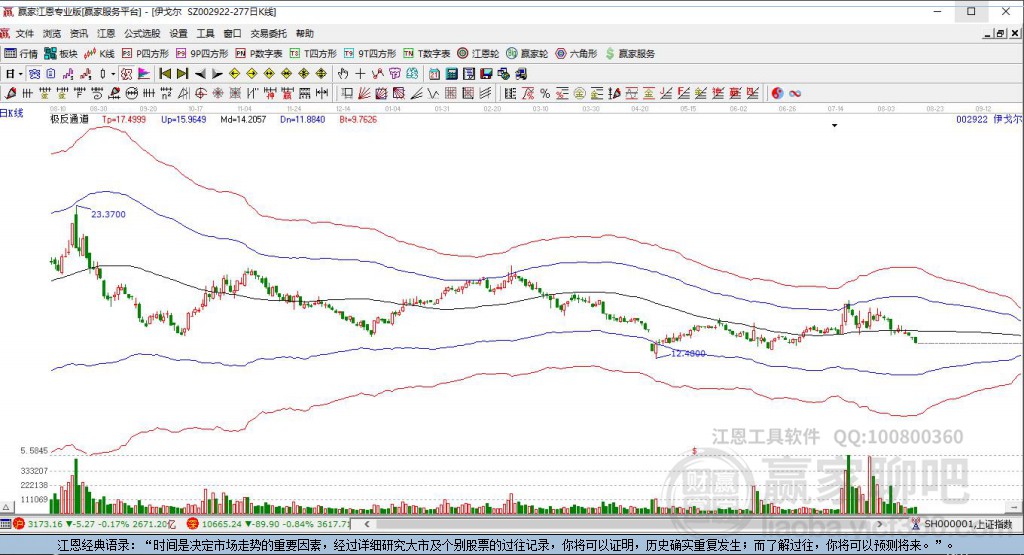The image size is (1024, 555).
Task: Open the 板块 sector view
Action: pyautogui.click(x=61, y=54)
